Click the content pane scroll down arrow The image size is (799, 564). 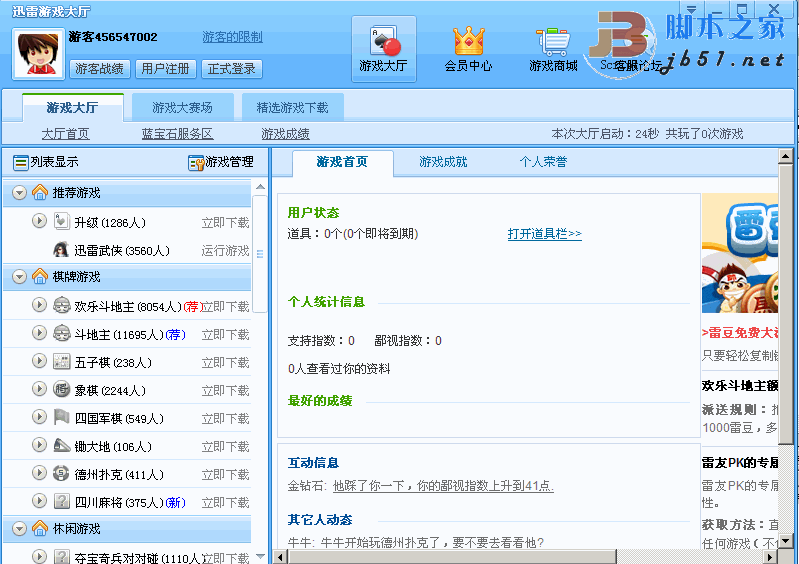pos(785,541)
